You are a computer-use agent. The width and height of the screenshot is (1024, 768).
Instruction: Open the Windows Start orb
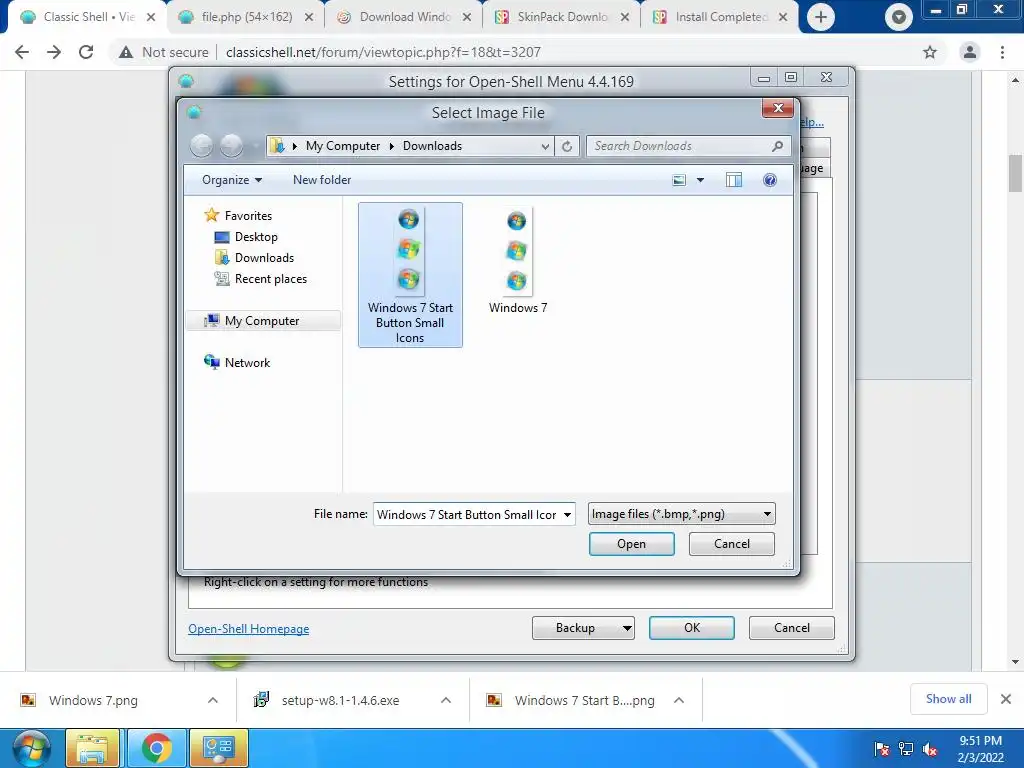click(32, 748)
